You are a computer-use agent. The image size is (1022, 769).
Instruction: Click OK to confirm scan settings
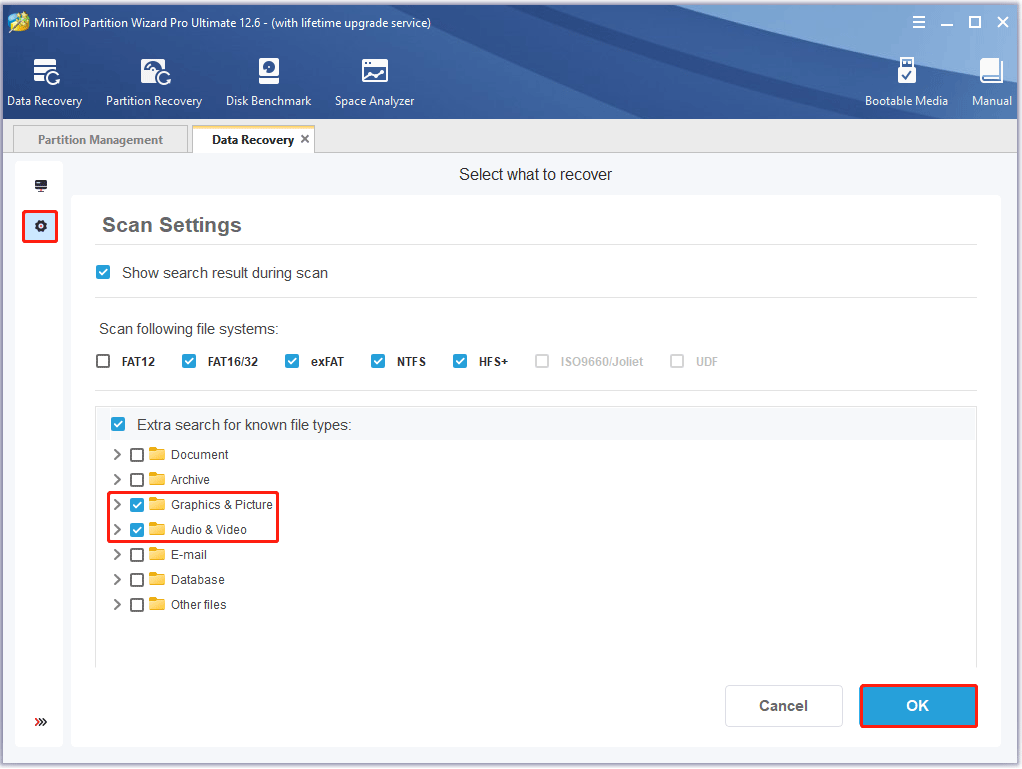[x=918, y=705]
